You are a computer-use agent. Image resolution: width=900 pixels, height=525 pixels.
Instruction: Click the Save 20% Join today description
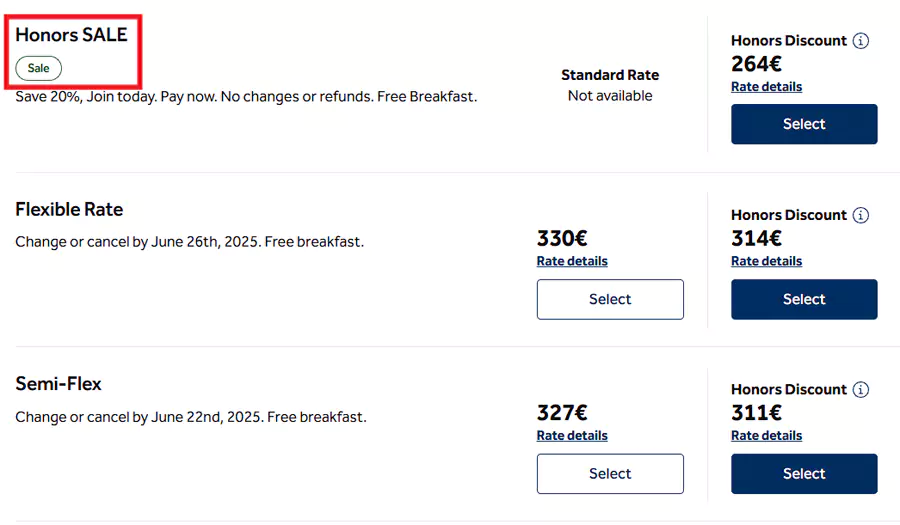coord(246,97)
